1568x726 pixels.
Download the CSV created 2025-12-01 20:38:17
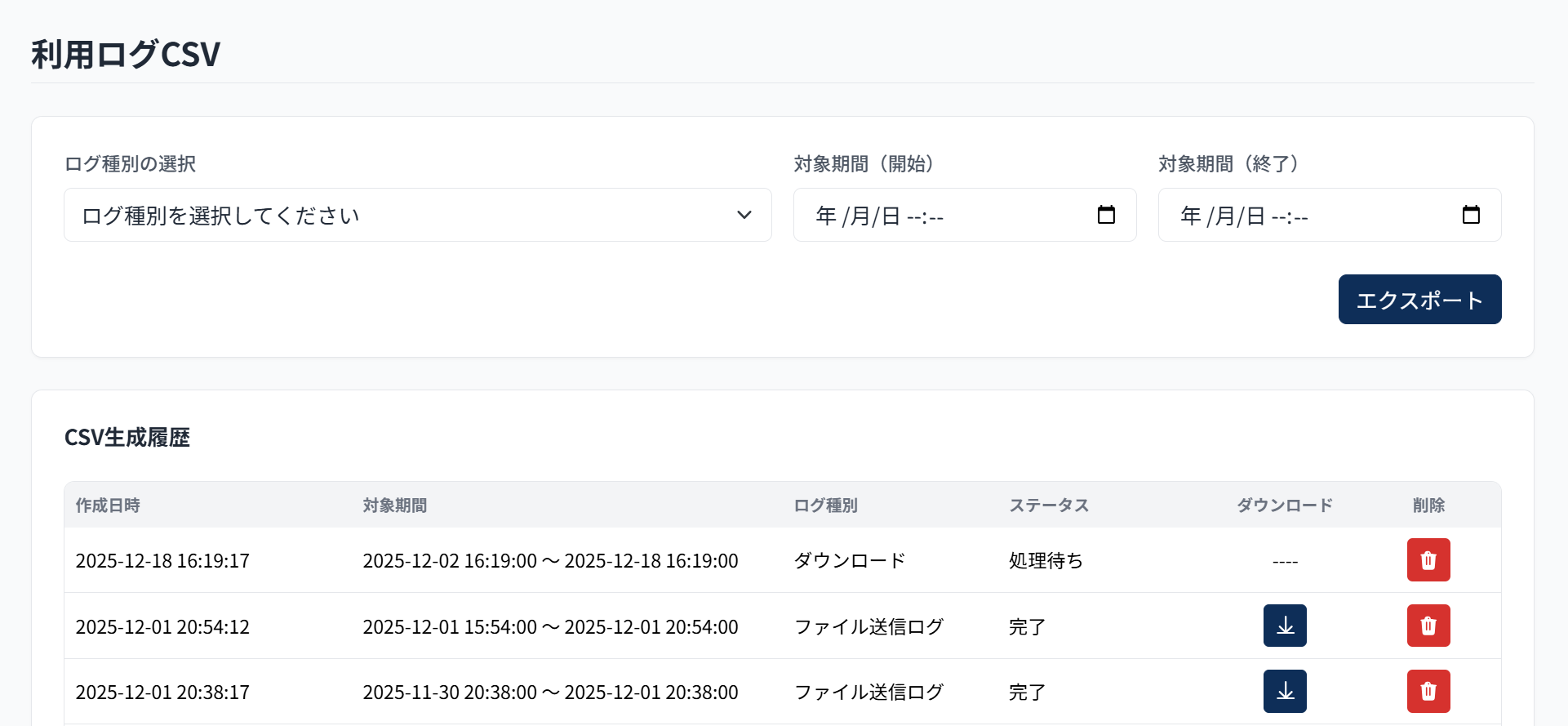pos(1285,692)
